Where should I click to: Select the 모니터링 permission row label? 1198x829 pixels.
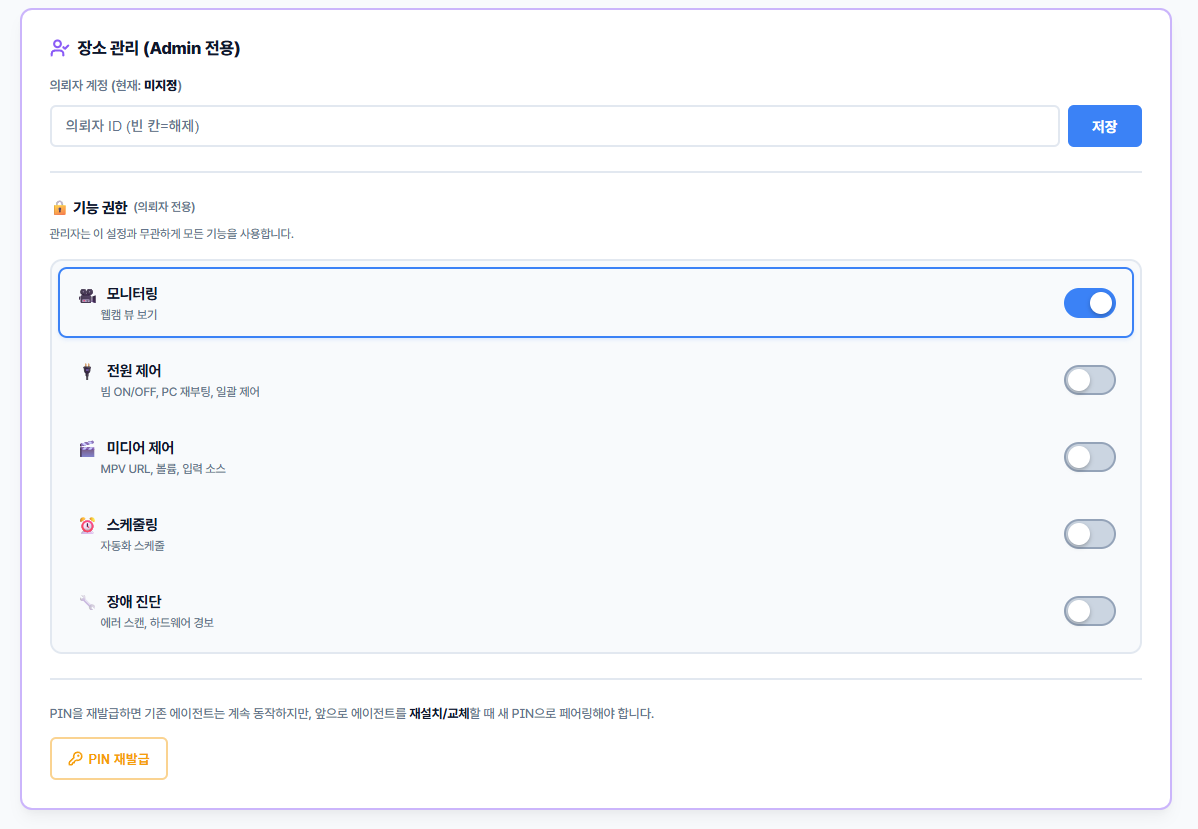pyautogui.click(x=132, y=294)
